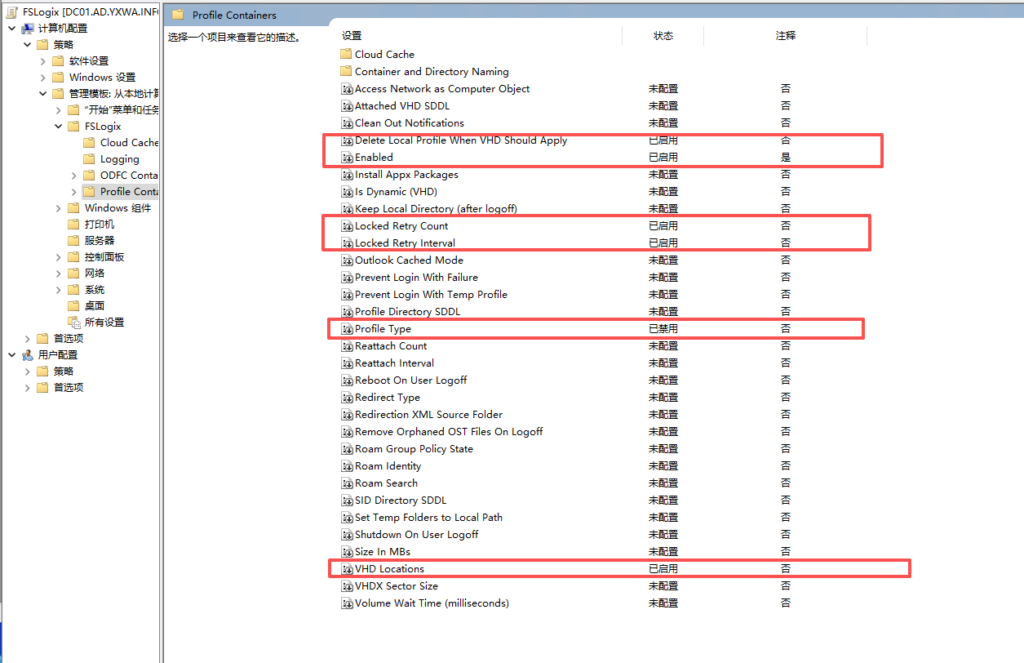The height and width of the screenshot is (663, 1024).
Task: Collapse the FSLogix node in the tree
Action: [x=59, y=127]
